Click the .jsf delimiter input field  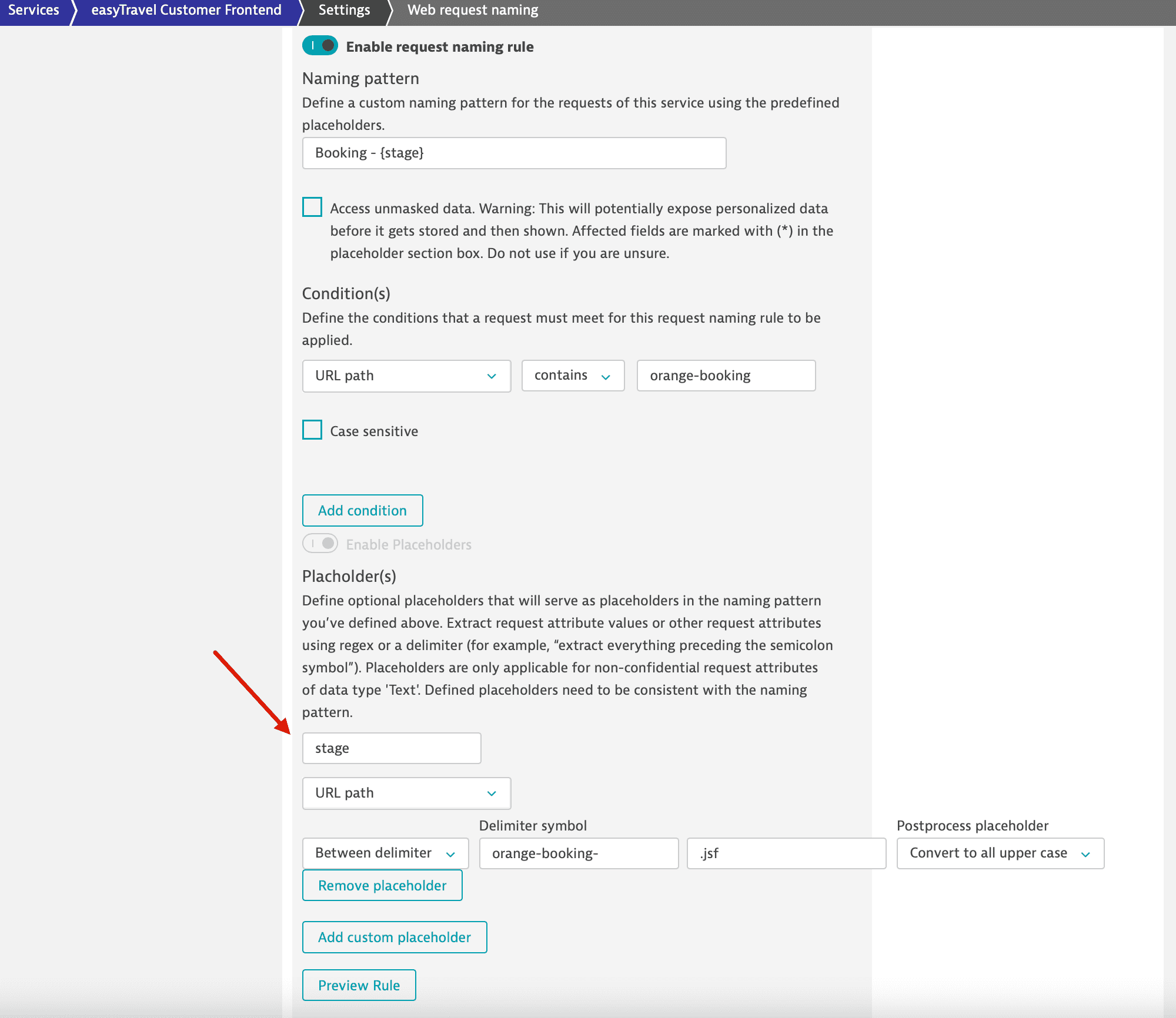point(786,853)
